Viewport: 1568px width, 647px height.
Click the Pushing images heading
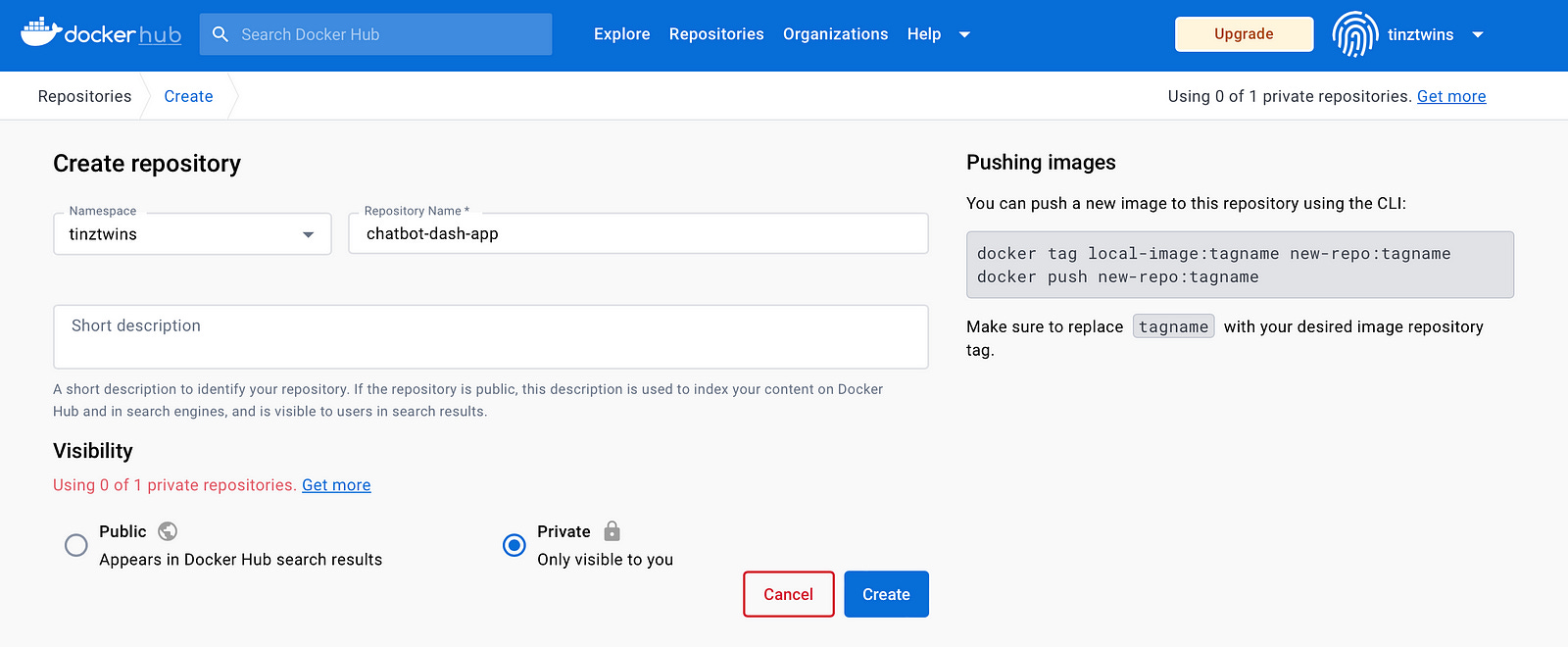[x=1041, y=163]
